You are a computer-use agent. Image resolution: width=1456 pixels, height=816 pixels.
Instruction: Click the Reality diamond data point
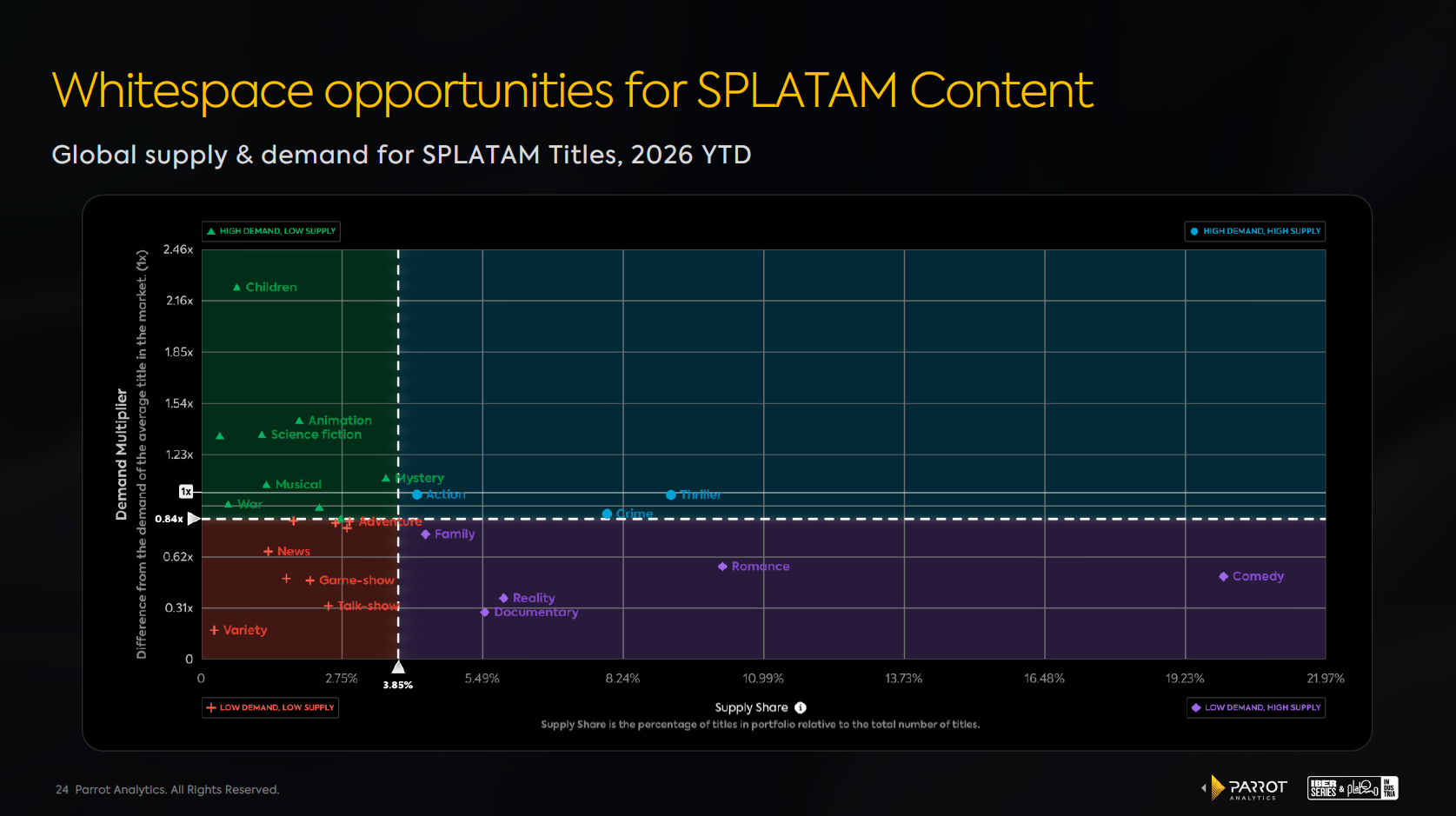point(503,598)
